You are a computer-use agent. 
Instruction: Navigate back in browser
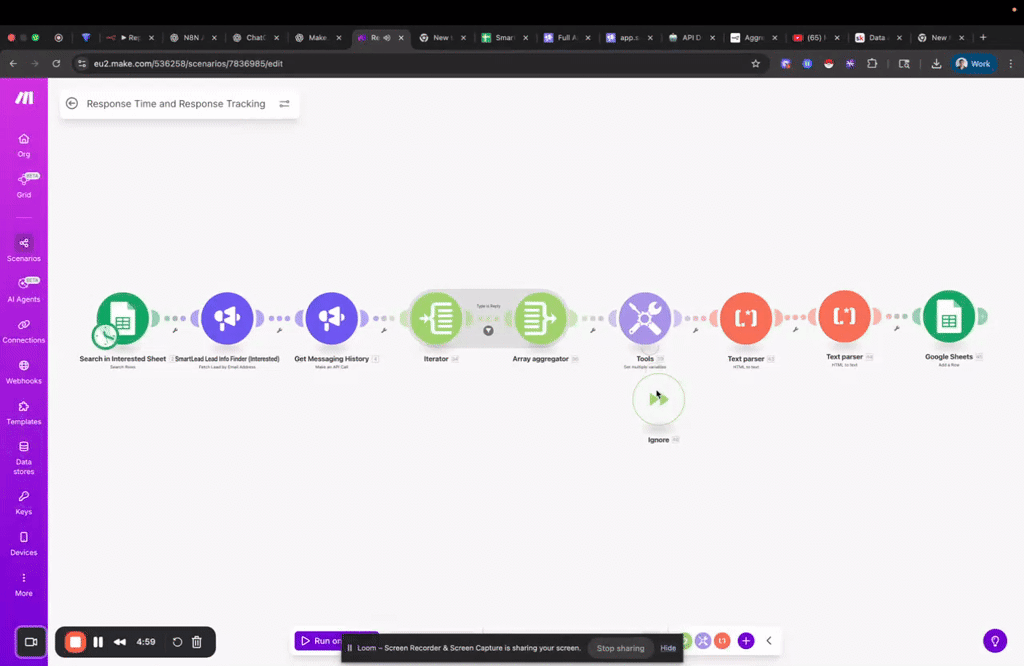(x=14, y=63)
